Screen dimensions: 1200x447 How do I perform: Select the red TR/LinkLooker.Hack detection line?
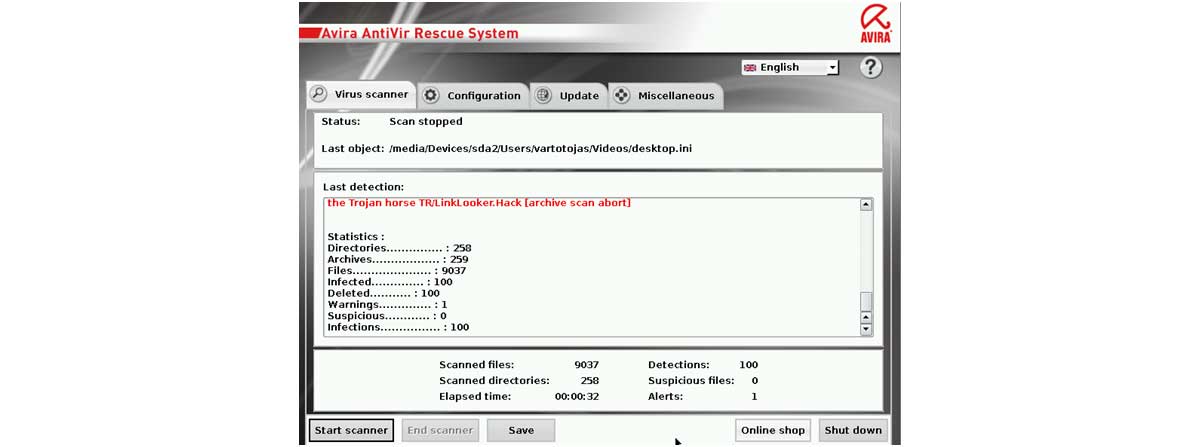point(479,202)
